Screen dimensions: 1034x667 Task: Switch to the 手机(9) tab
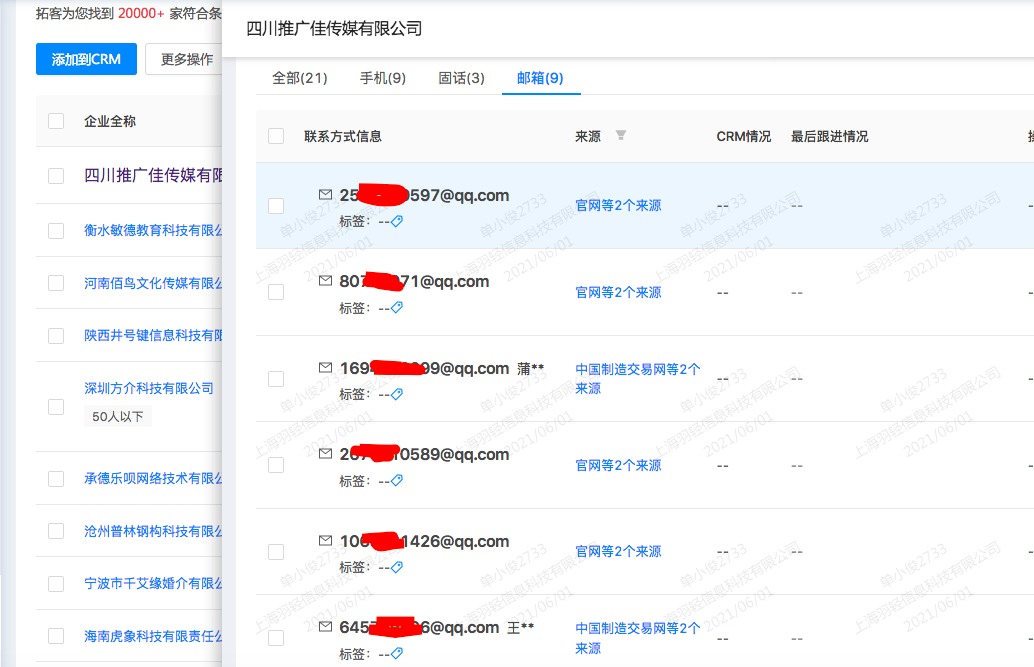(383, 76)
